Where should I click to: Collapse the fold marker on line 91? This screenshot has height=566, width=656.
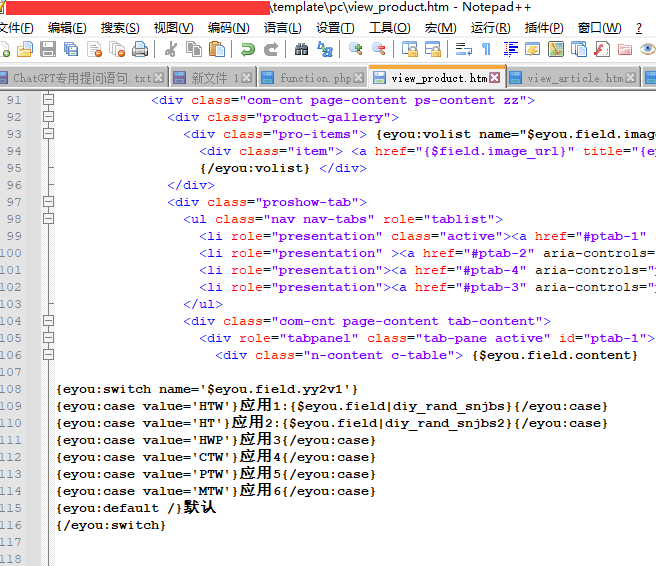(x=49, y=100)
